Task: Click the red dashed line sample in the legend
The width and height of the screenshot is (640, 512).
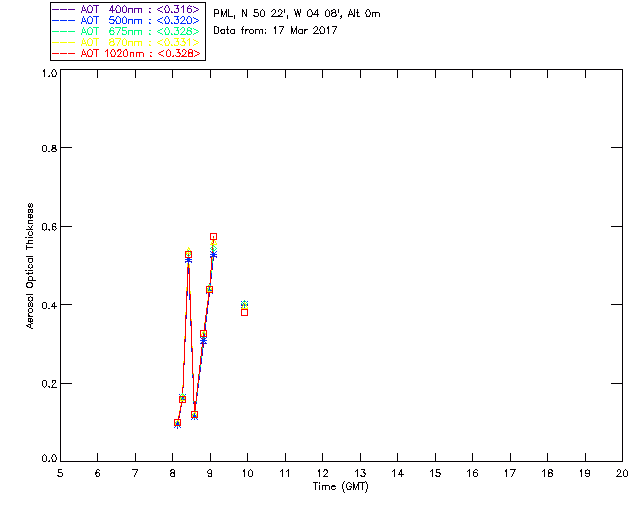Action: (64, 53)
